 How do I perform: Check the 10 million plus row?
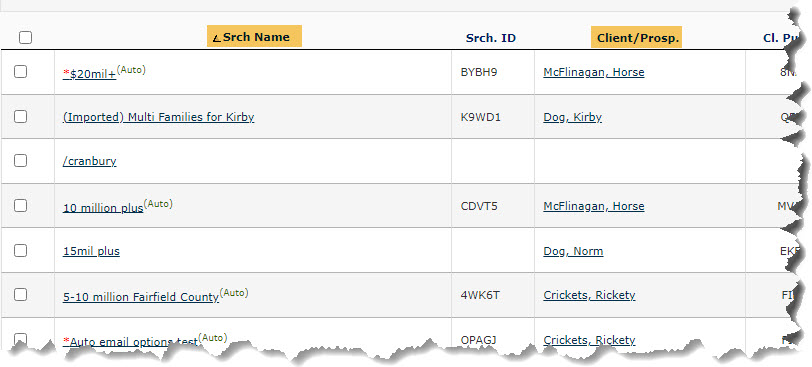click(20, 205)
